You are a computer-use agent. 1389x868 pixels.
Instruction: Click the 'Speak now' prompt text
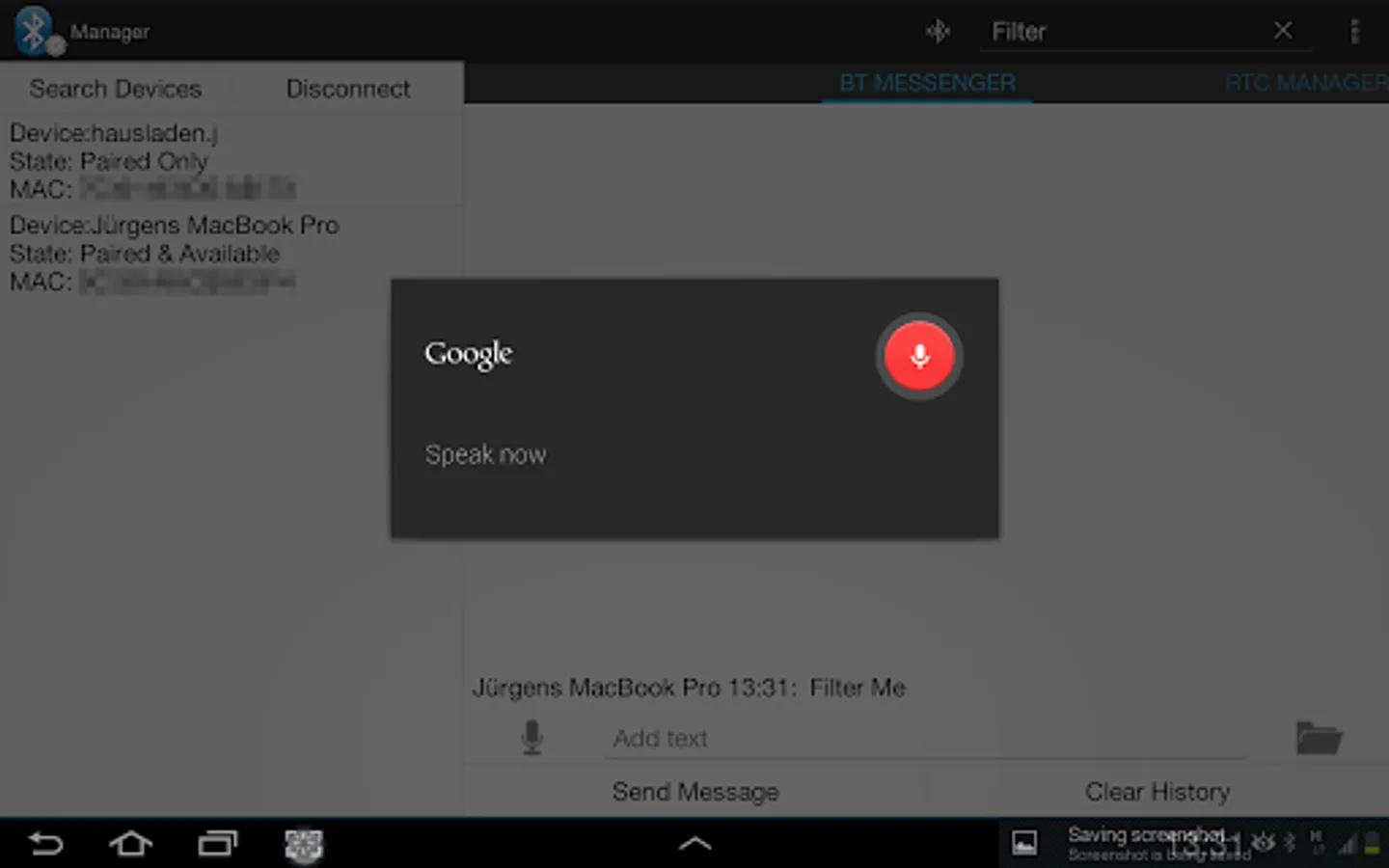tap(486, 454)
